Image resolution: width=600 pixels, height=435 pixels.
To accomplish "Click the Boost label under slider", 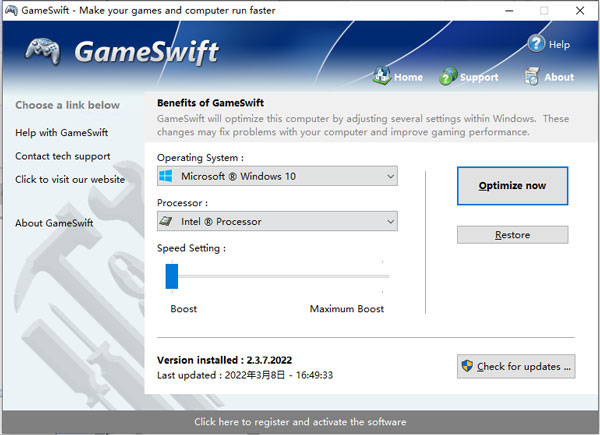I will click(184, 309).
